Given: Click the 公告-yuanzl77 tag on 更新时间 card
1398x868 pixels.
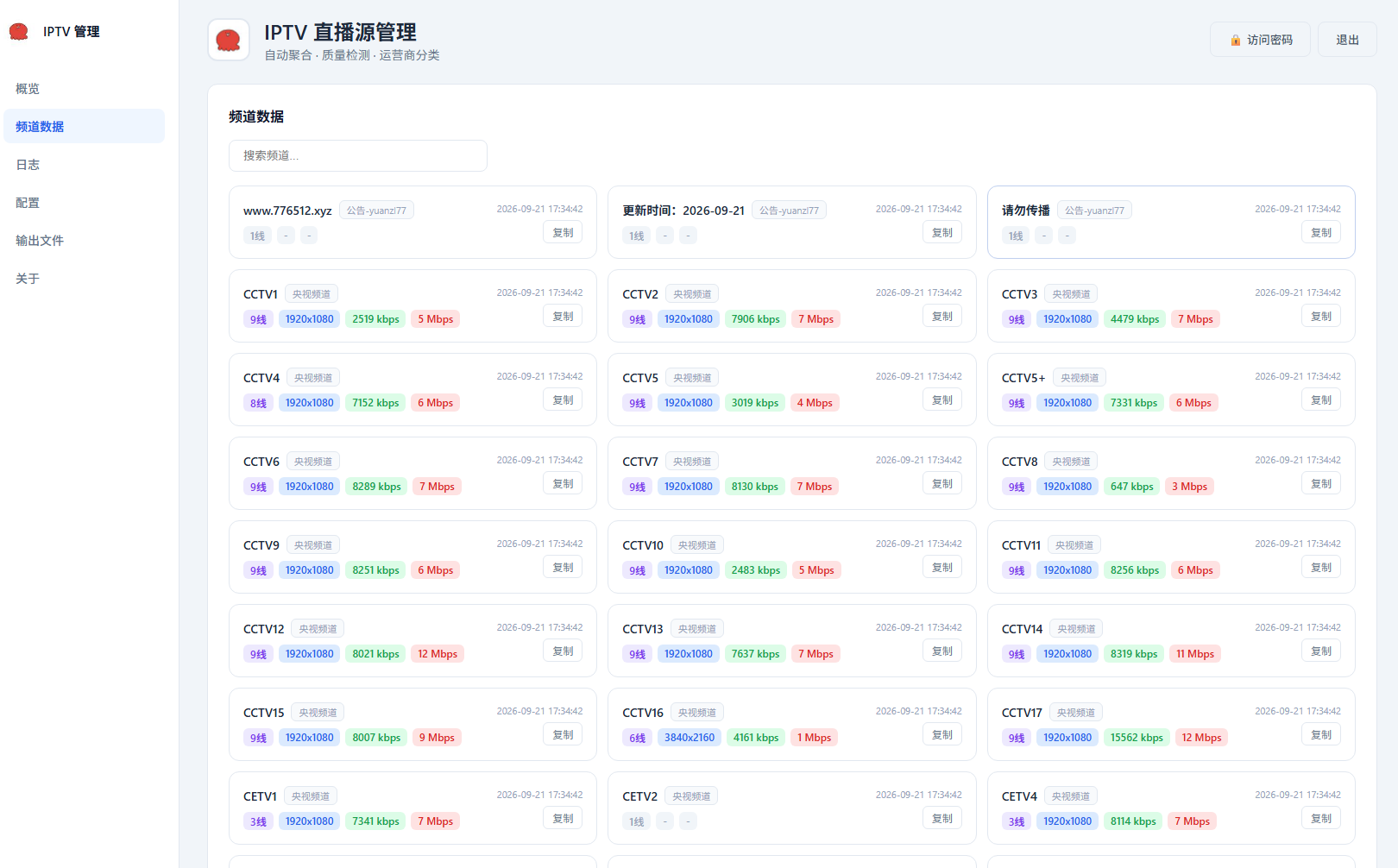Looking at the screenshot, I should coord(789,211).
